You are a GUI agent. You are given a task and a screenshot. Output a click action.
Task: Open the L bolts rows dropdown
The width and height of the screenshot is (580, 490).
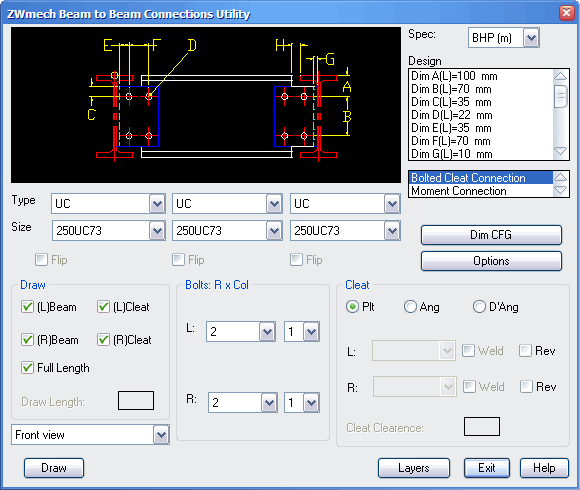(241, 331)
